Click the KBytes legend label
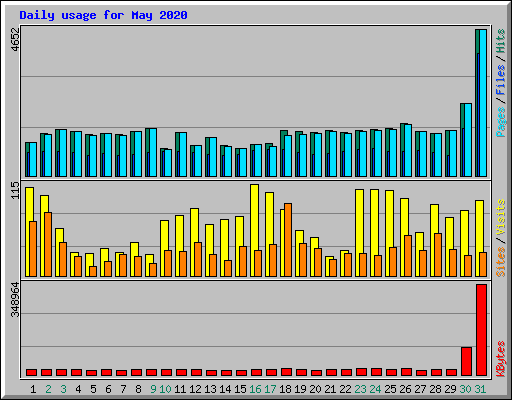This screenshot has height=400, width=512. click(x=500, y=359)
